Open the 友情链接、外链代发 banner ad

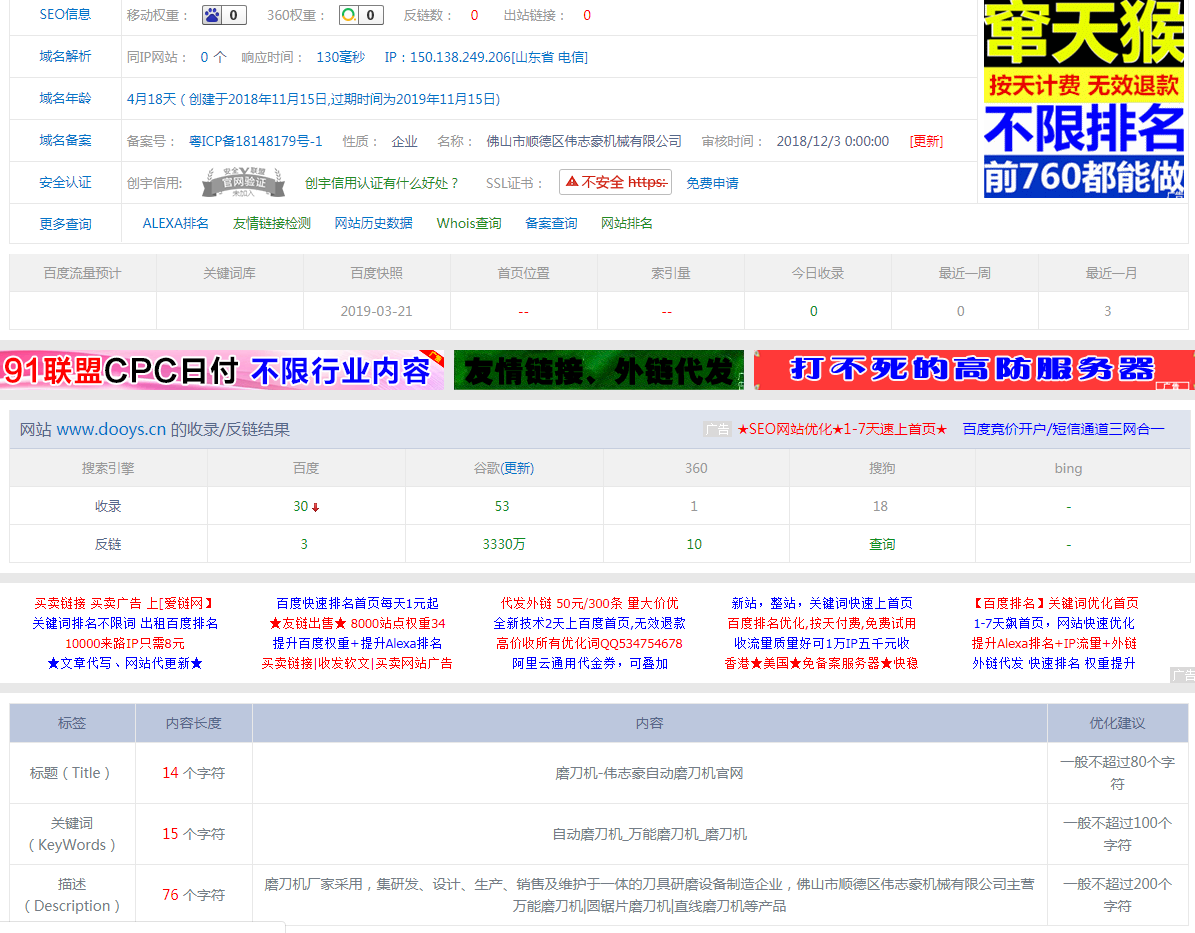click(599, 370)
